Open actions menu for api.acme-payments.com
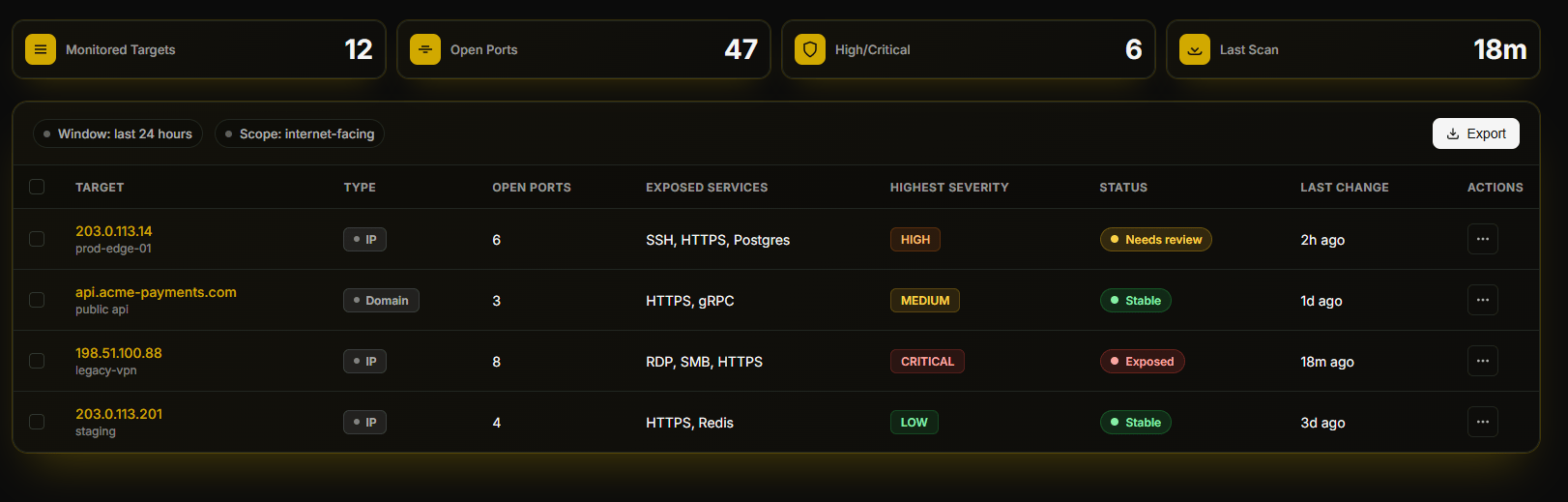Viewport: 1568px width, 502px height. click(1483, 300)
